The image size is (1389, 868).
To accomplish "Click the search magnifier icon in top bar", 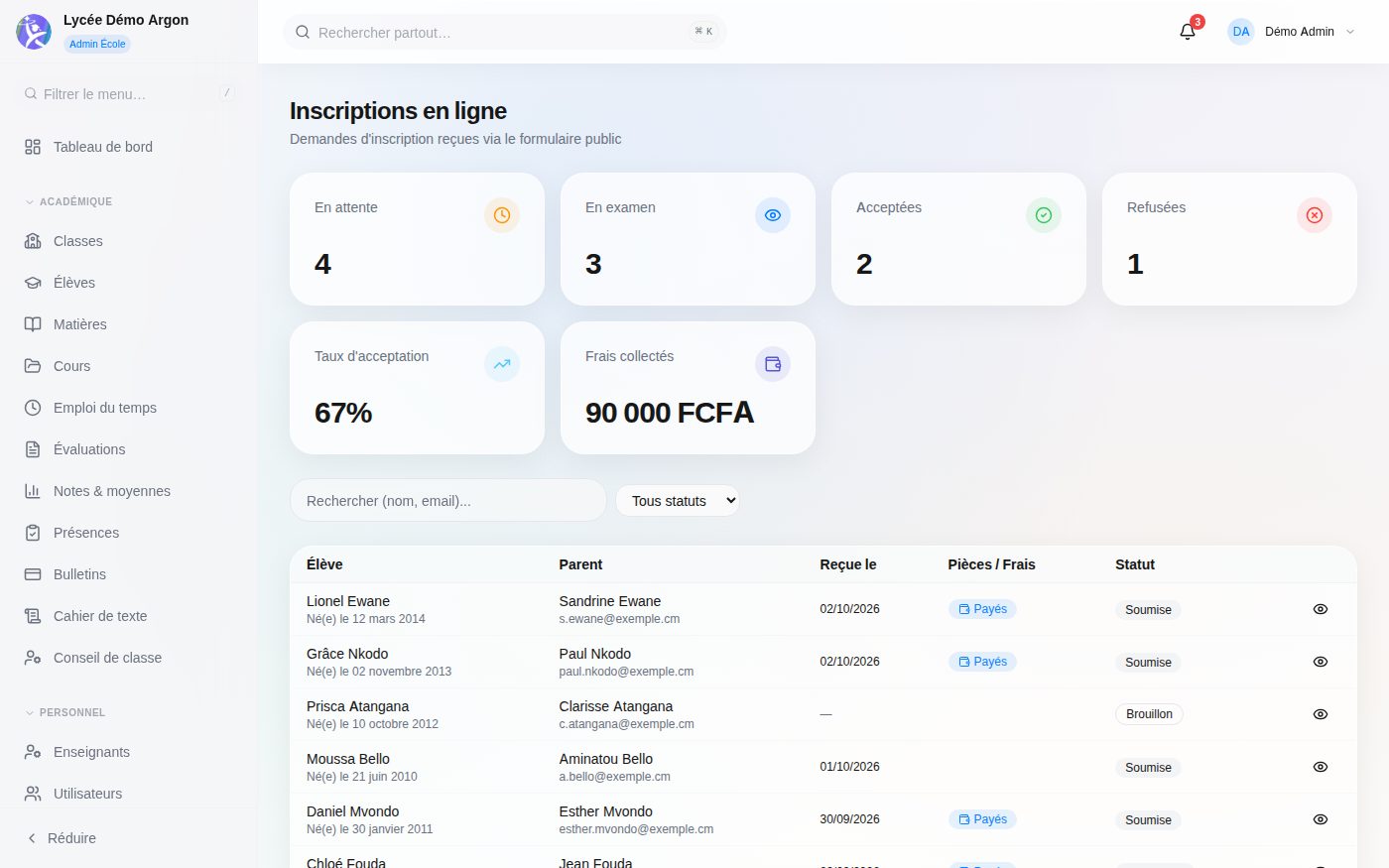I will point(303,33).
